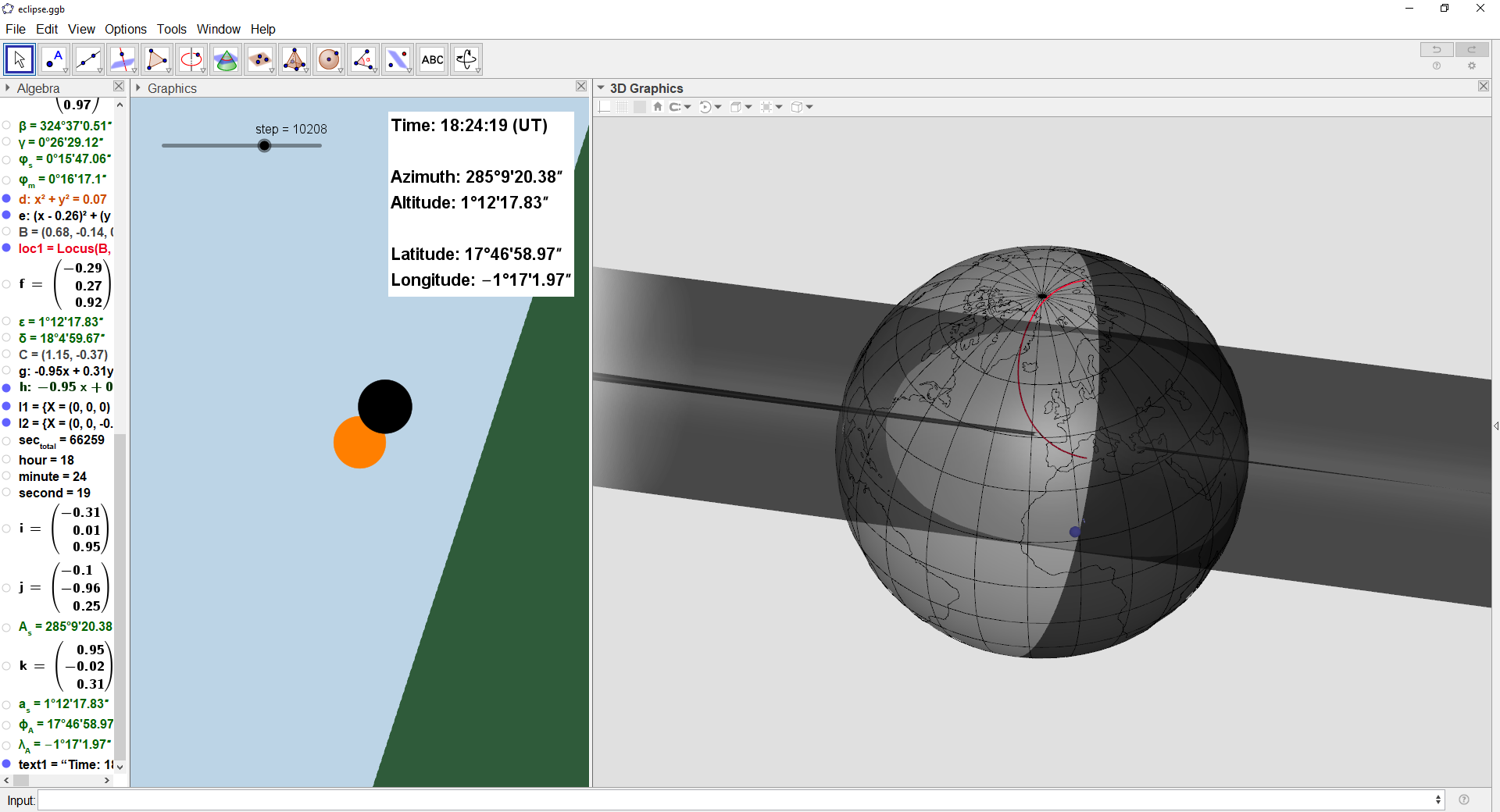The image size is (1500, 812).
Task: Reset 3D view with Home icon
Action: [658, 107]
